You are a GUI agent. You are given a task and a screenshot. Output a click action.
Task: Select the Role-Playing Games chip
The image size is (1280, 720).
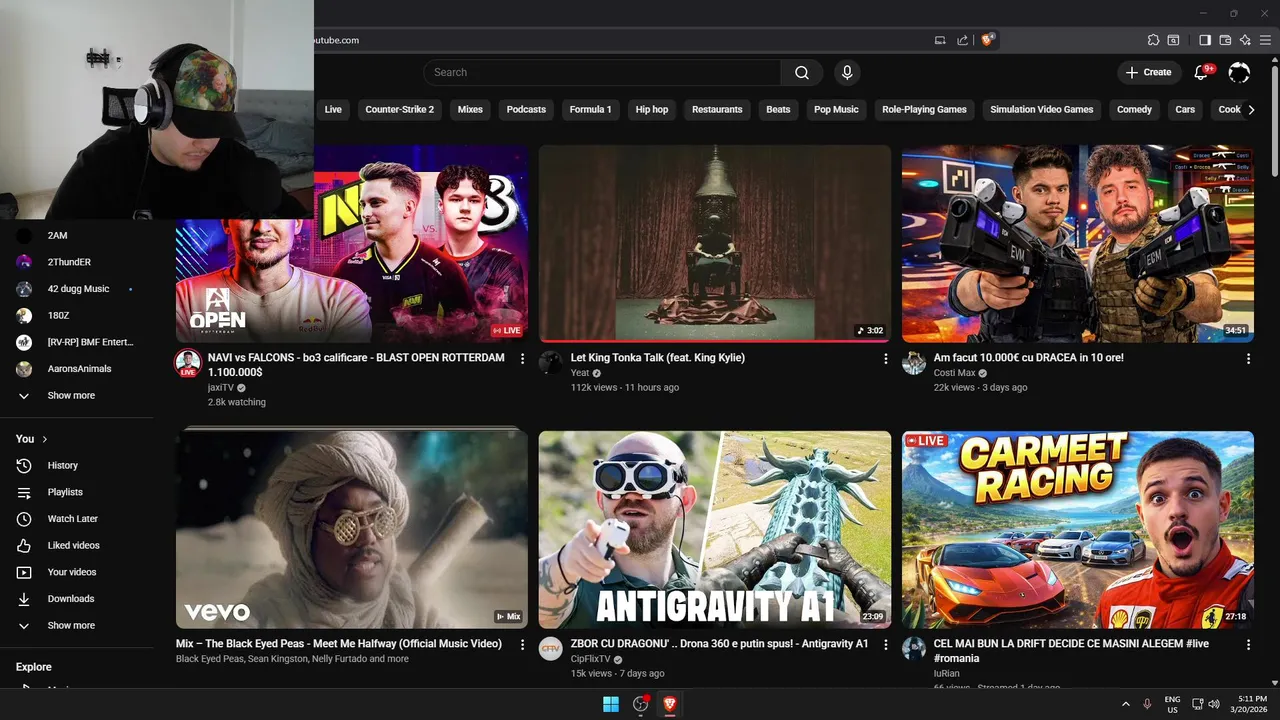[x=924, y=110]
